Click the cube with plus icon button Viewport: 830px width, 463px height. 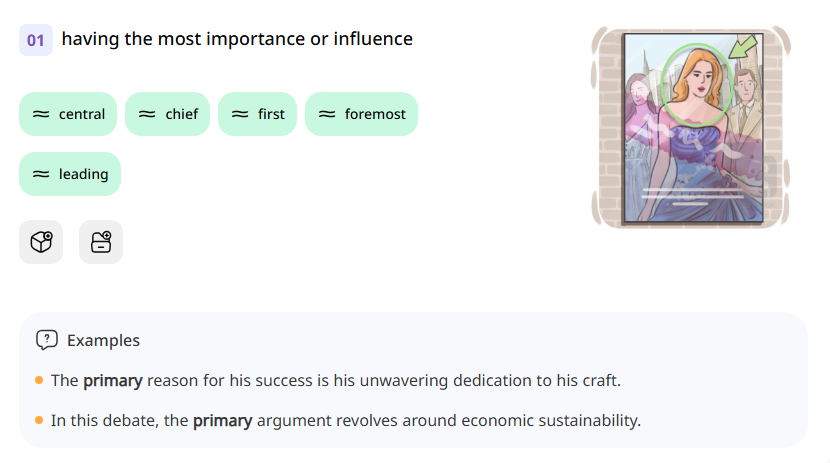pyautogui.click(x=41, y=242)
